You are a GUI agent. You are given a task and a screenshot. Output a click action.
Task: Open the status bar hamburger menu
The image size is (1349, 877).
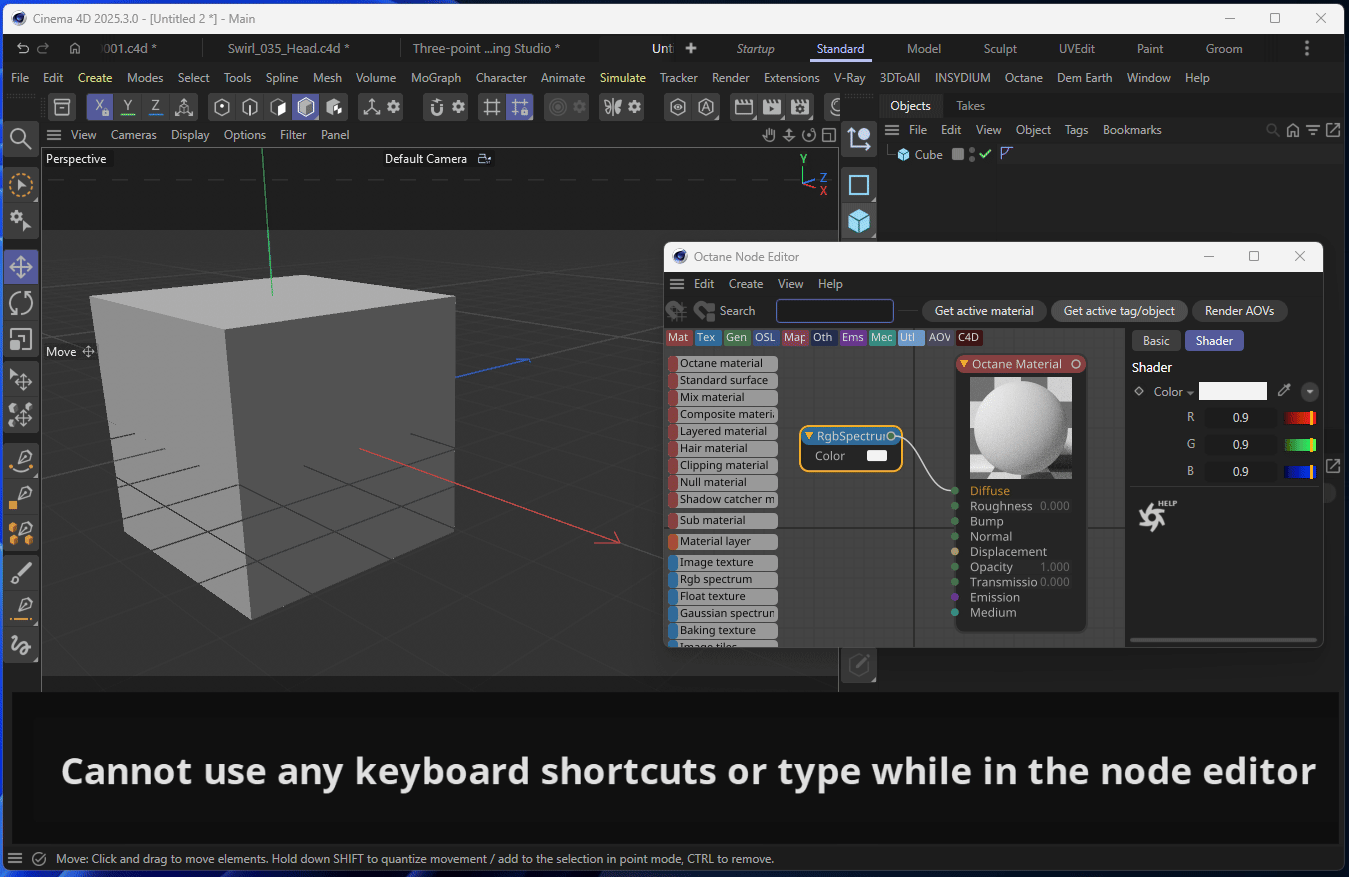coord(15,859)
